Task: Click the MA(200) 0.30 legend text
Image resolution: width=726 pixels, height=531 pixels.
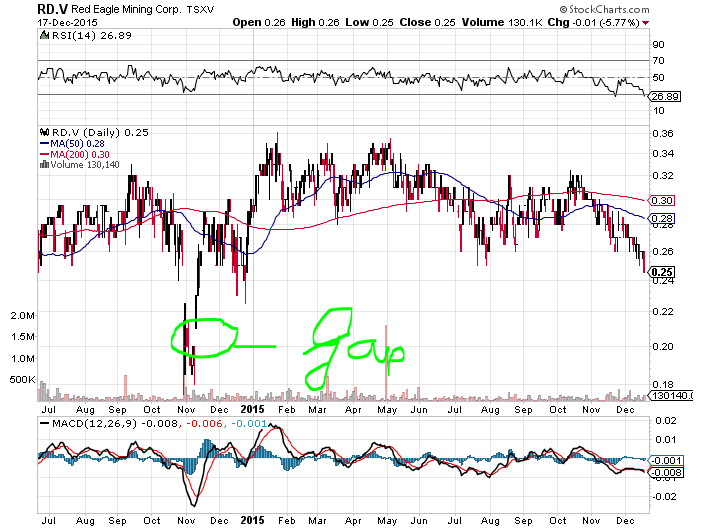Action: point(80,155)
